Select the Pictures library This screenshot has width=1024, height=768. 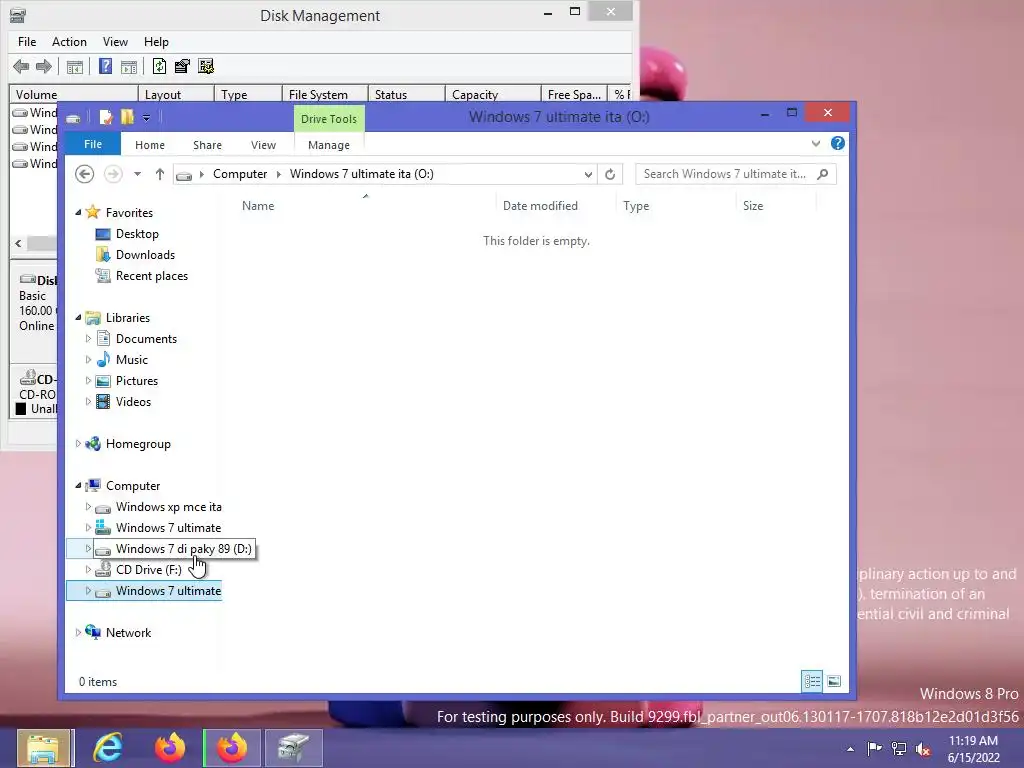click(x=136, y=381)
